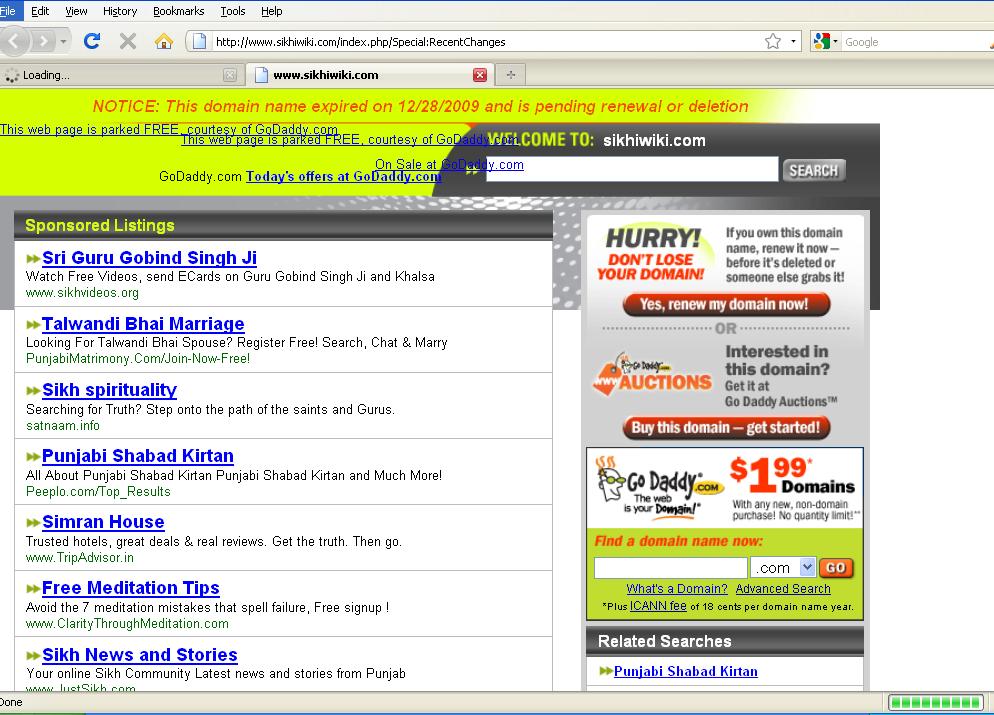This screenshot has height=715, width=994.
Task: Open the history dropdown next to Forward
Action: (63, 42)
